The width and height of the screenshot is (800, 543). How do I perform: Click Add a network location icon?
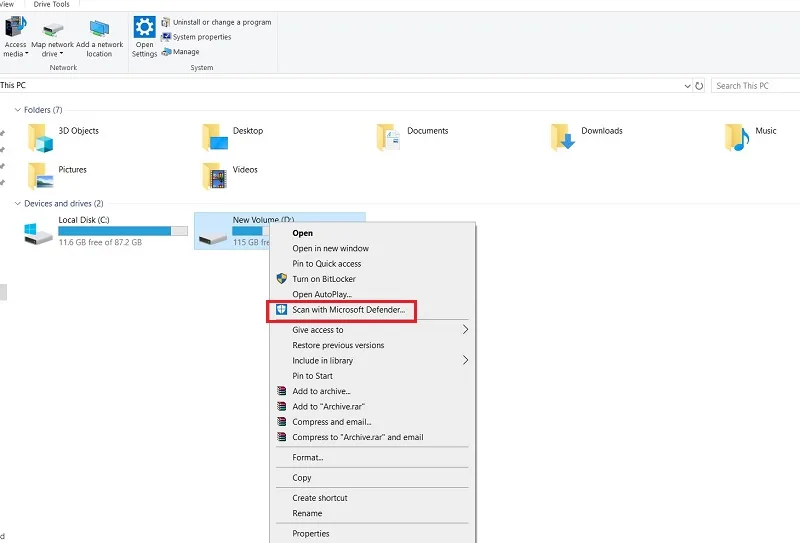[99, 29]
